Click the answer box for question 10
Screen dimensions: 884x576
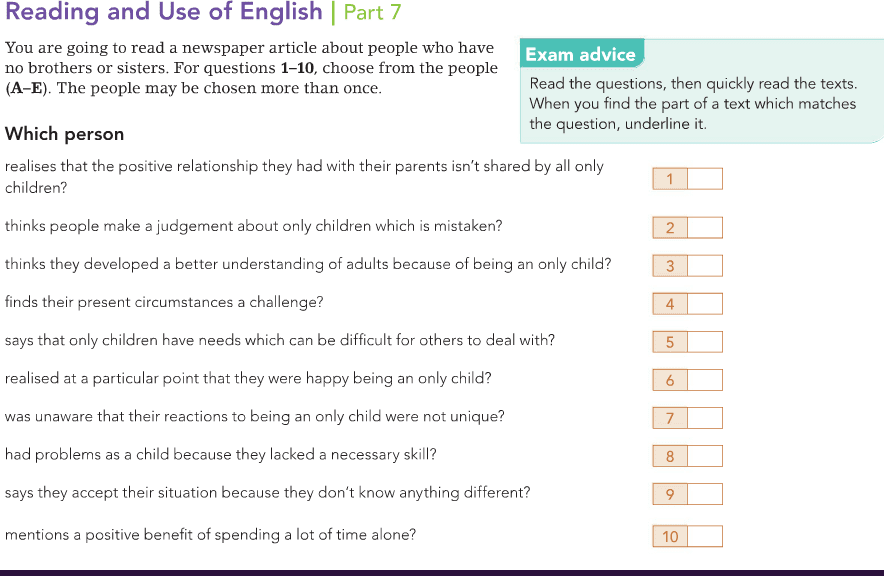point(704,536)
